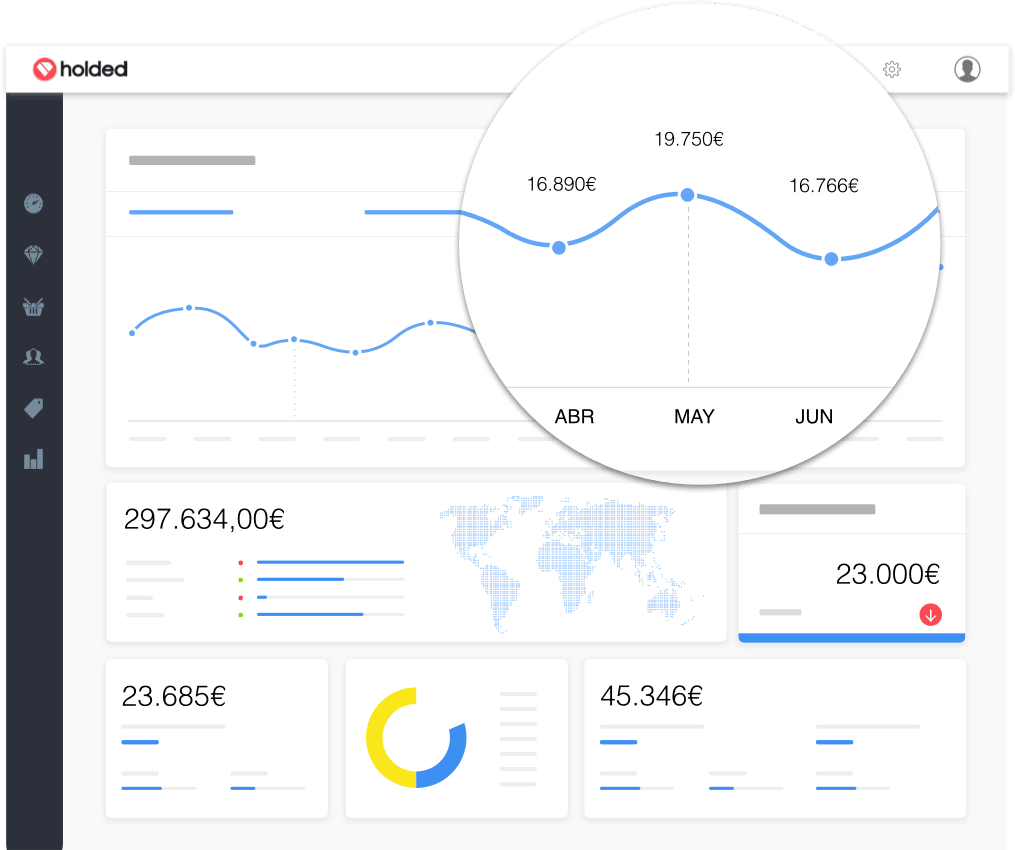Click the MAY month axis label
The width and height of the screenshot is (1015, 850).
coord(694,417)
